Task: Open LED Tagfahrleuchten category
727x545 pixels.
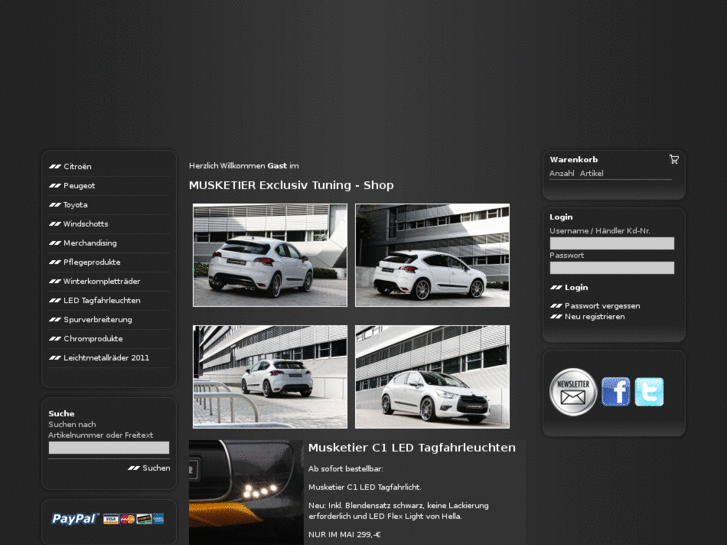Action: (x=101, y=300)
